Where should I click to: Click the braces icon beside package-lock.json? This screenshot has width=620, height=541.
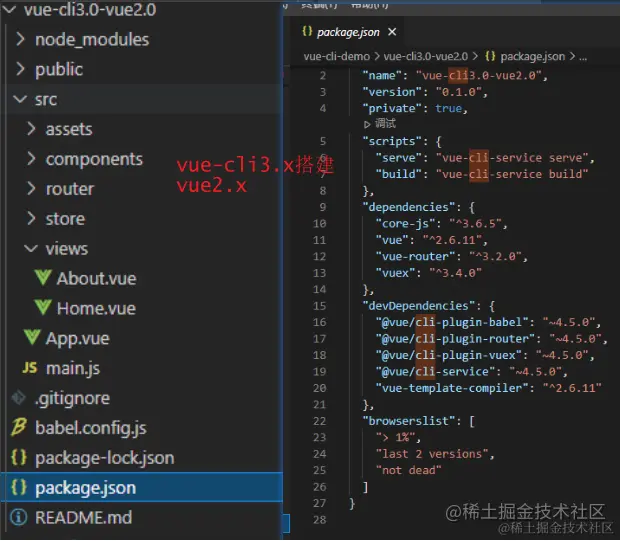click(19, 458)
